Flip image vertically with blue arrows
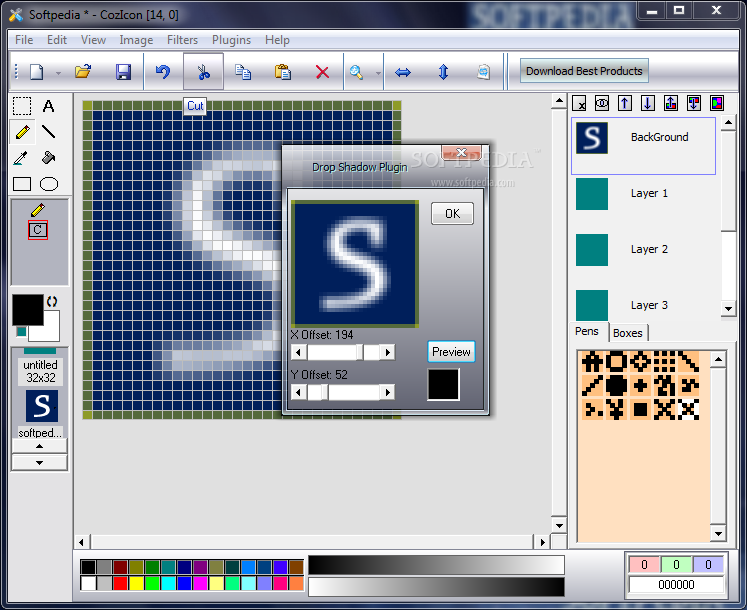 point(443,72)
